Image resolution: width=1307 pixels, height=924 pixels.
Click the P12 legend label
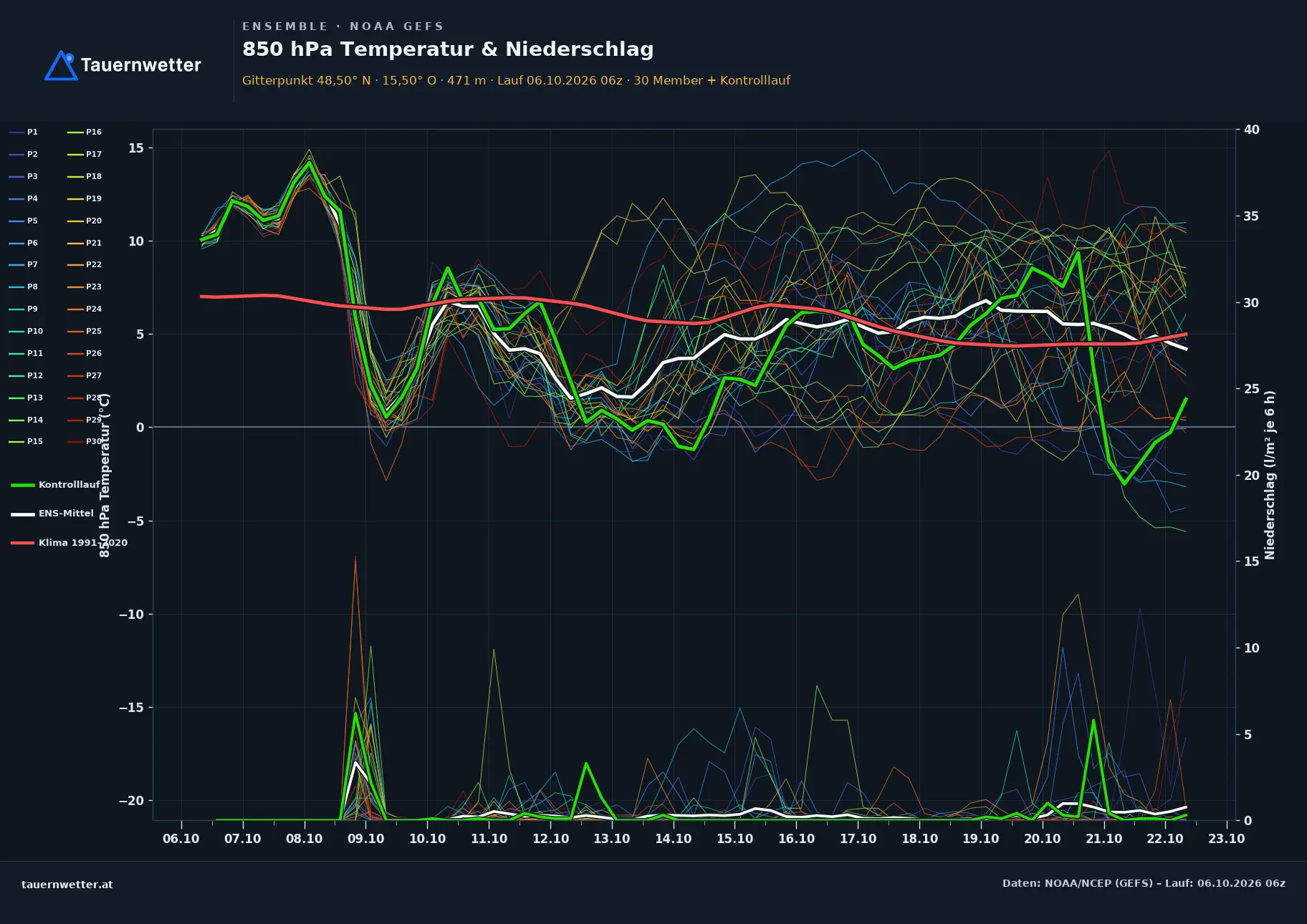[35, 375]
